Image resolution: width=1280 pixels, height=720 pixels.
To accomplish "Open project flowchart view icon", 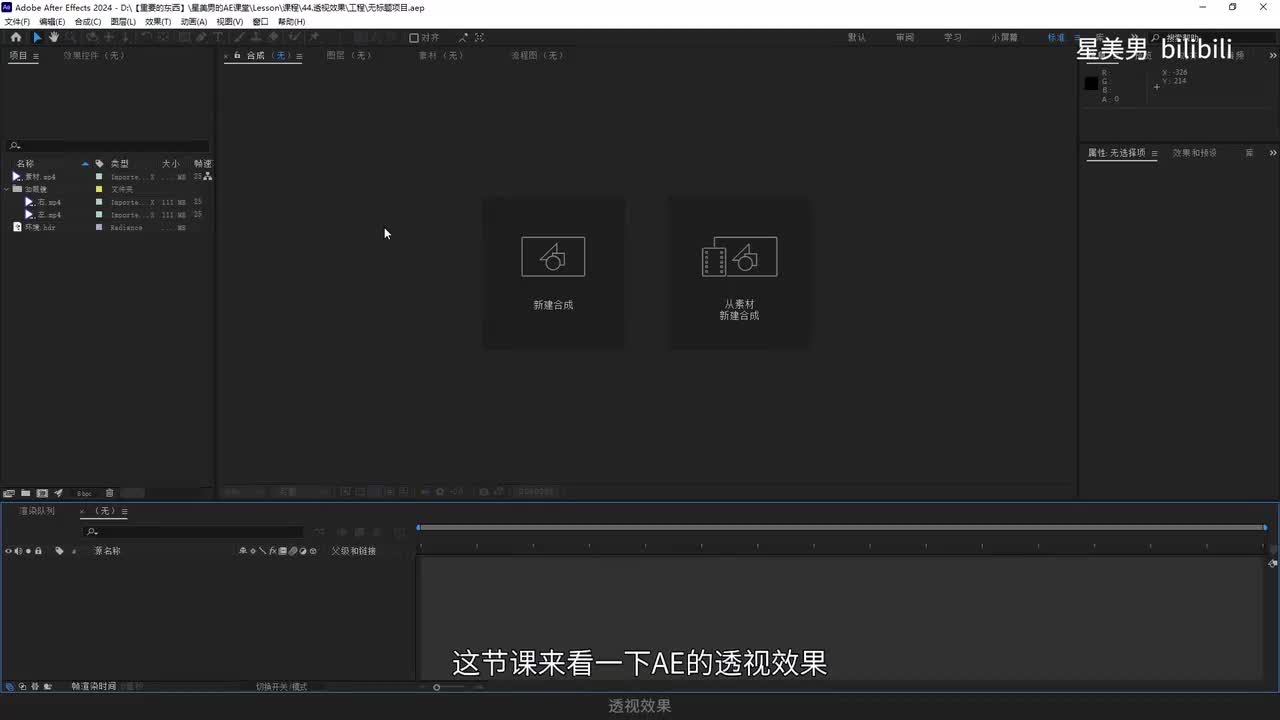I will tap(207, 176).
